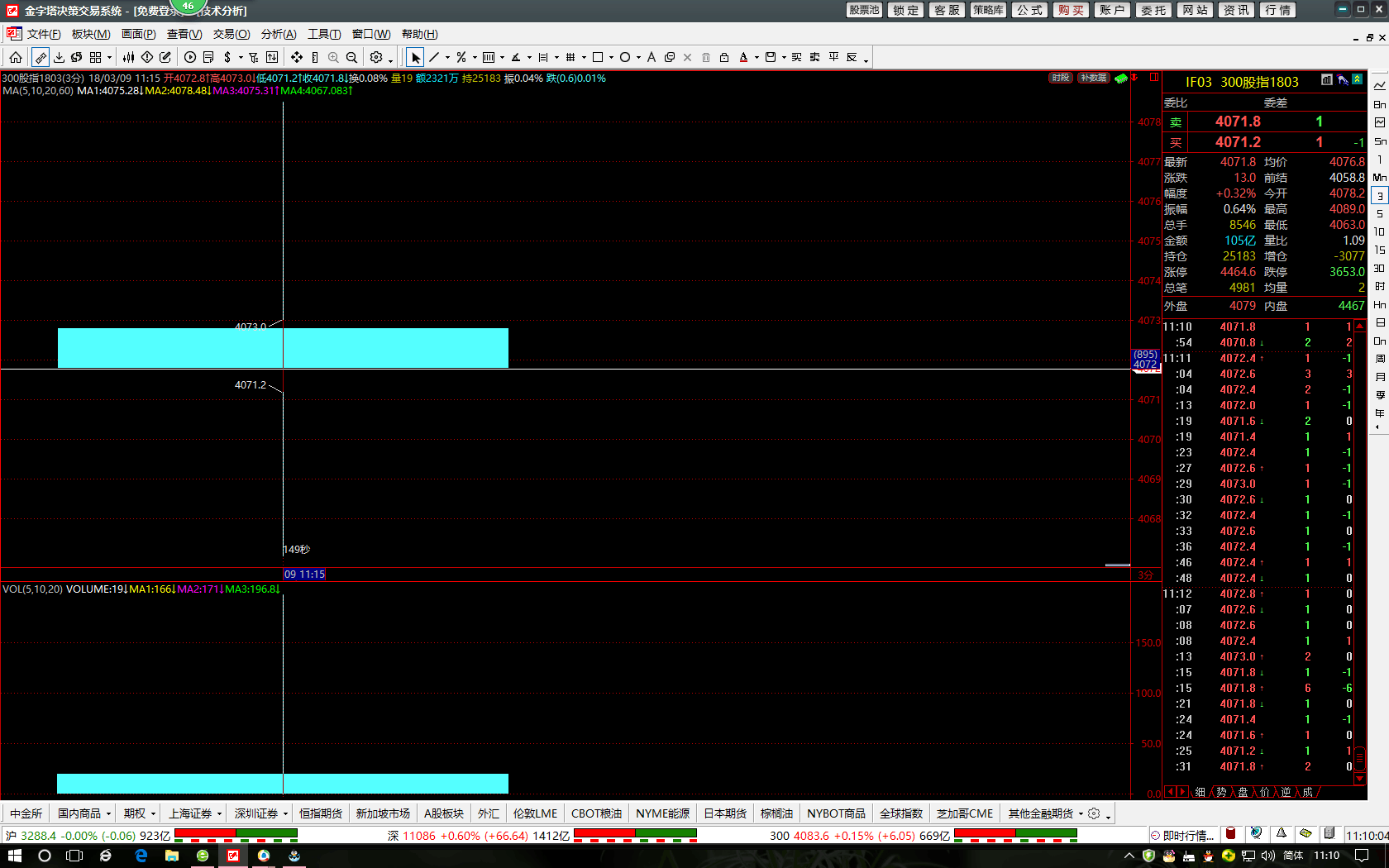Select the rectangle drawing tool
This screenshot has width=1389, height=868.
[x=598, y=57]
